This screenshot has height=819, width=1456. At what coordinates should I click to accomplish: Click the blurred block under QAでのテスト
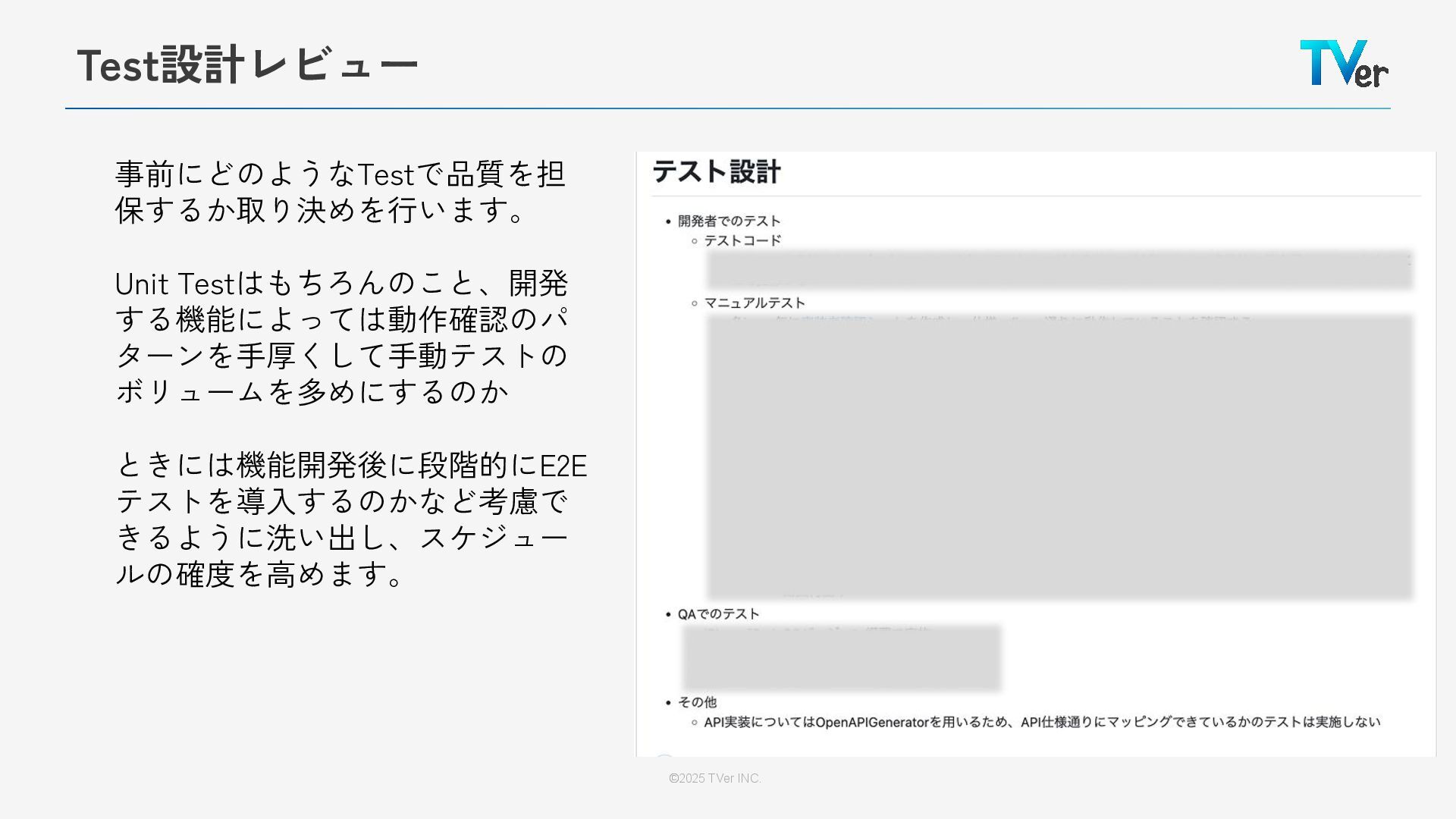tap(842, 657)
